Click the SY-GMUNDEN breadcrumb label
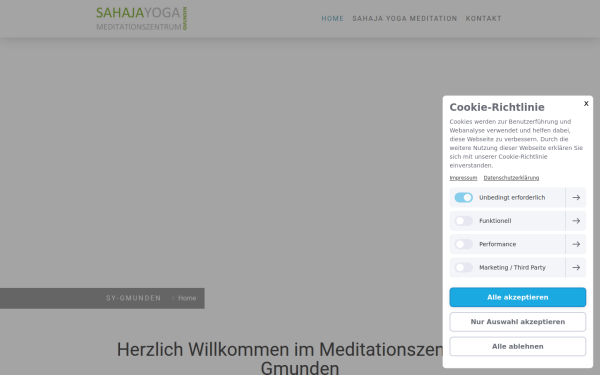The height and width of the screenshot is (375, 600). coord(134,298)
